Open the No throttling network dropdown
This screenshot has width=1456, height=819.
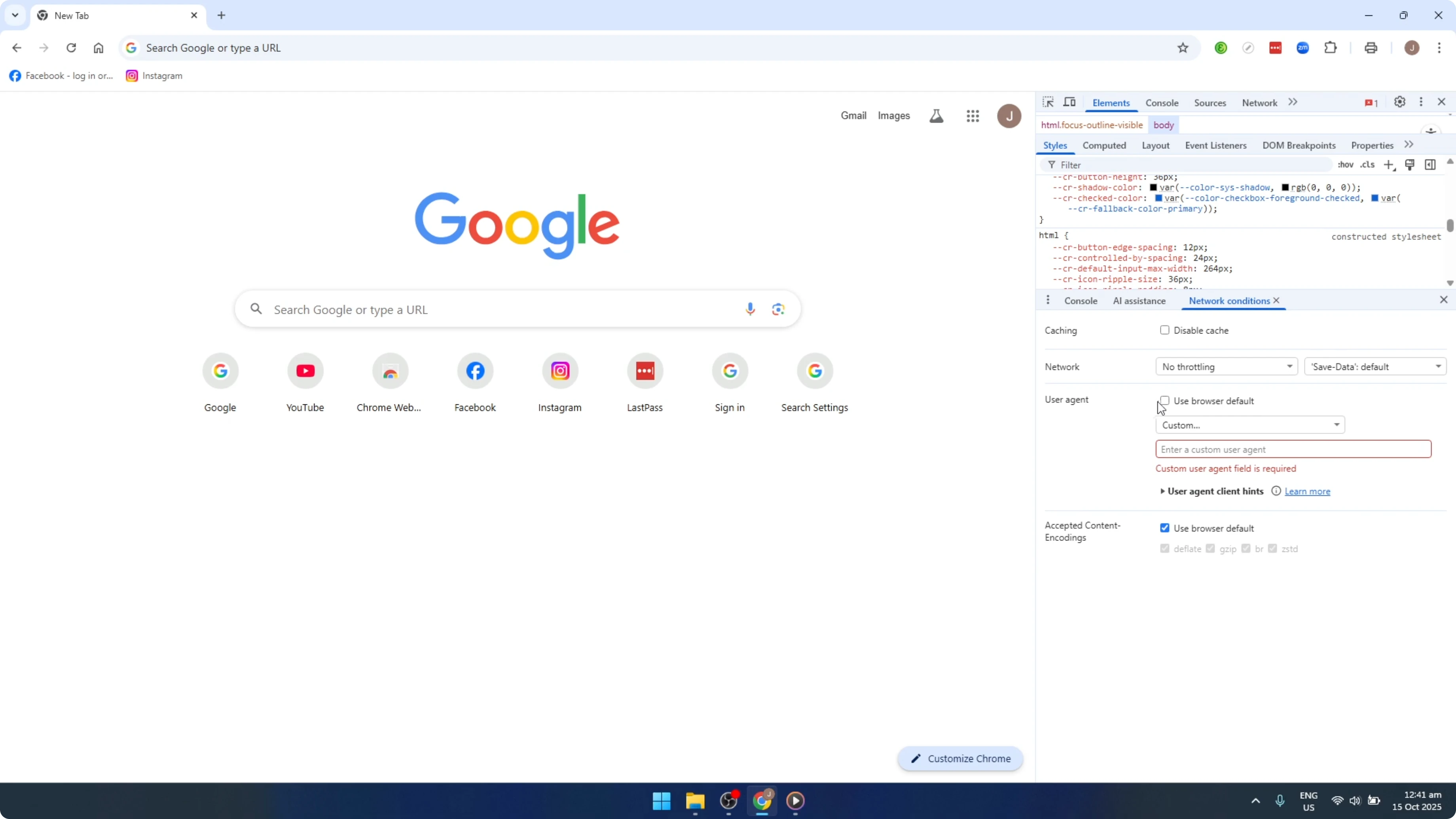tap(1227, 366)
